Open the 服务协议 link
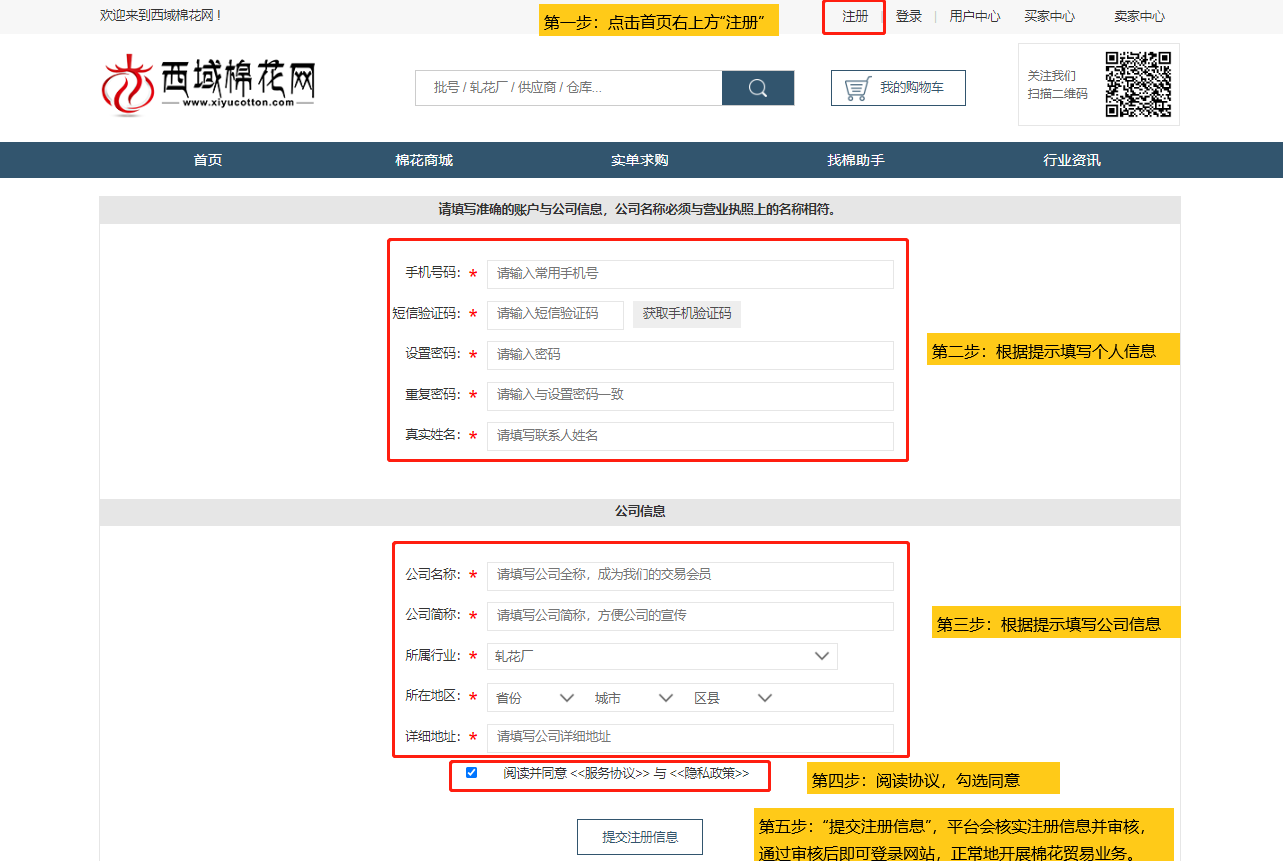Viewport: 1283px width, 861px height. pos(610,773)
